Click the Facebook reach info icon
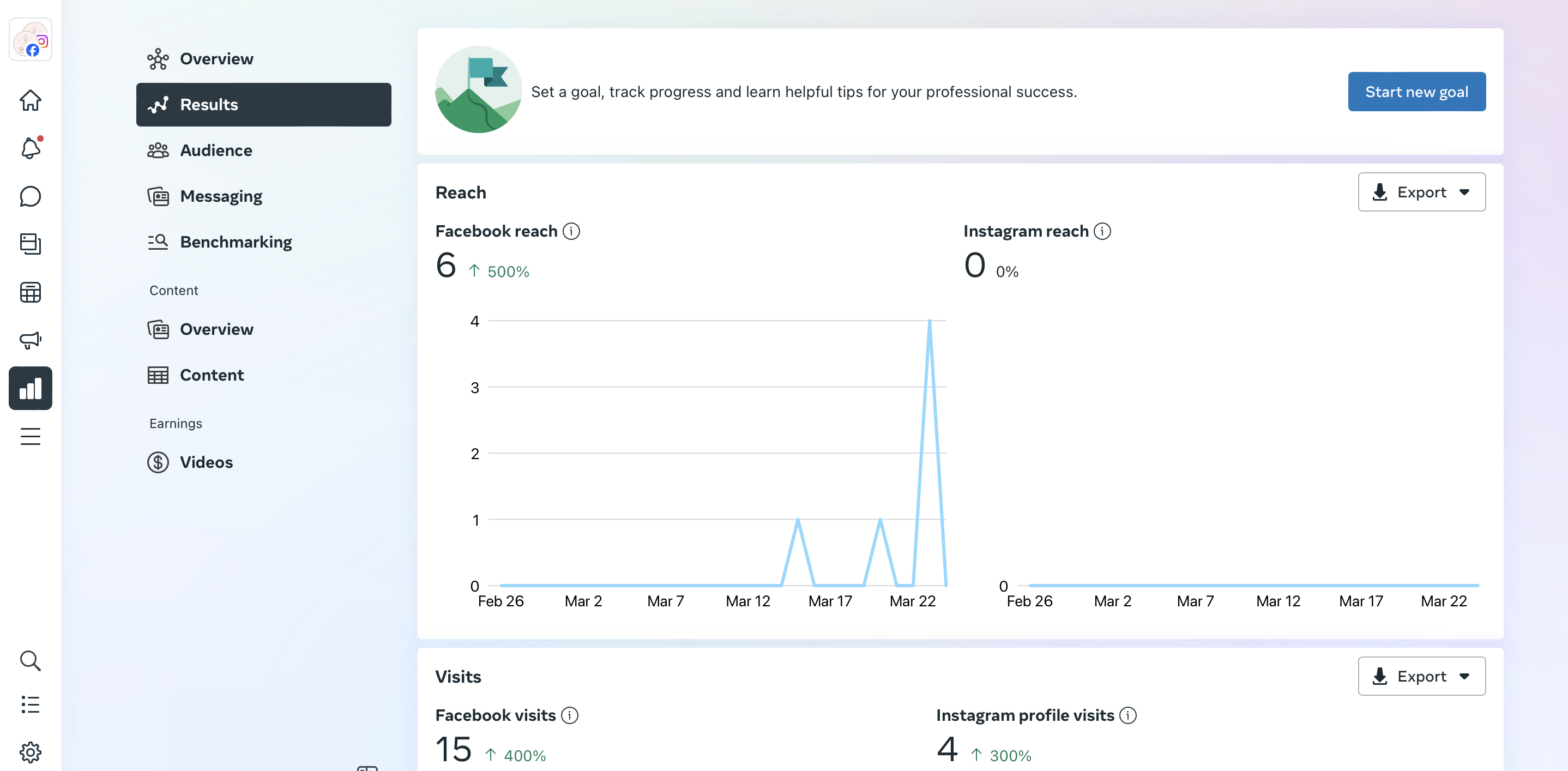1568x771 pixels. coord(571,231)
